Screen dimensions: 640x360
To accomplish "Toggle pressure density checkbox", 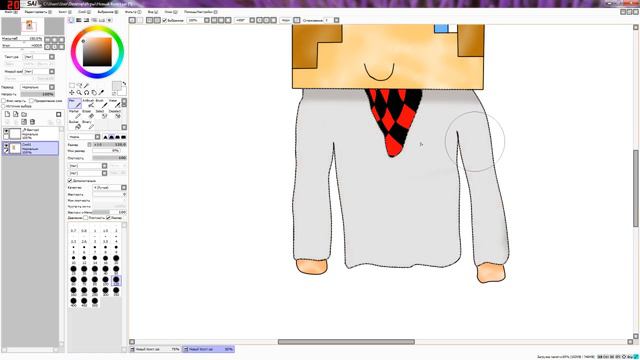I will [85, 218].
